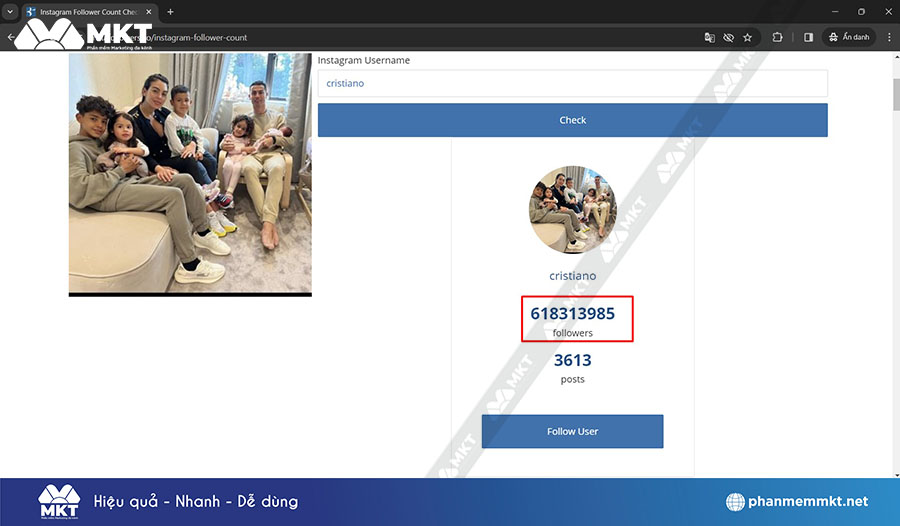Open the tab search dropdown arrow
The width and height of the screenshot is (900, 526).
[10, 11]
